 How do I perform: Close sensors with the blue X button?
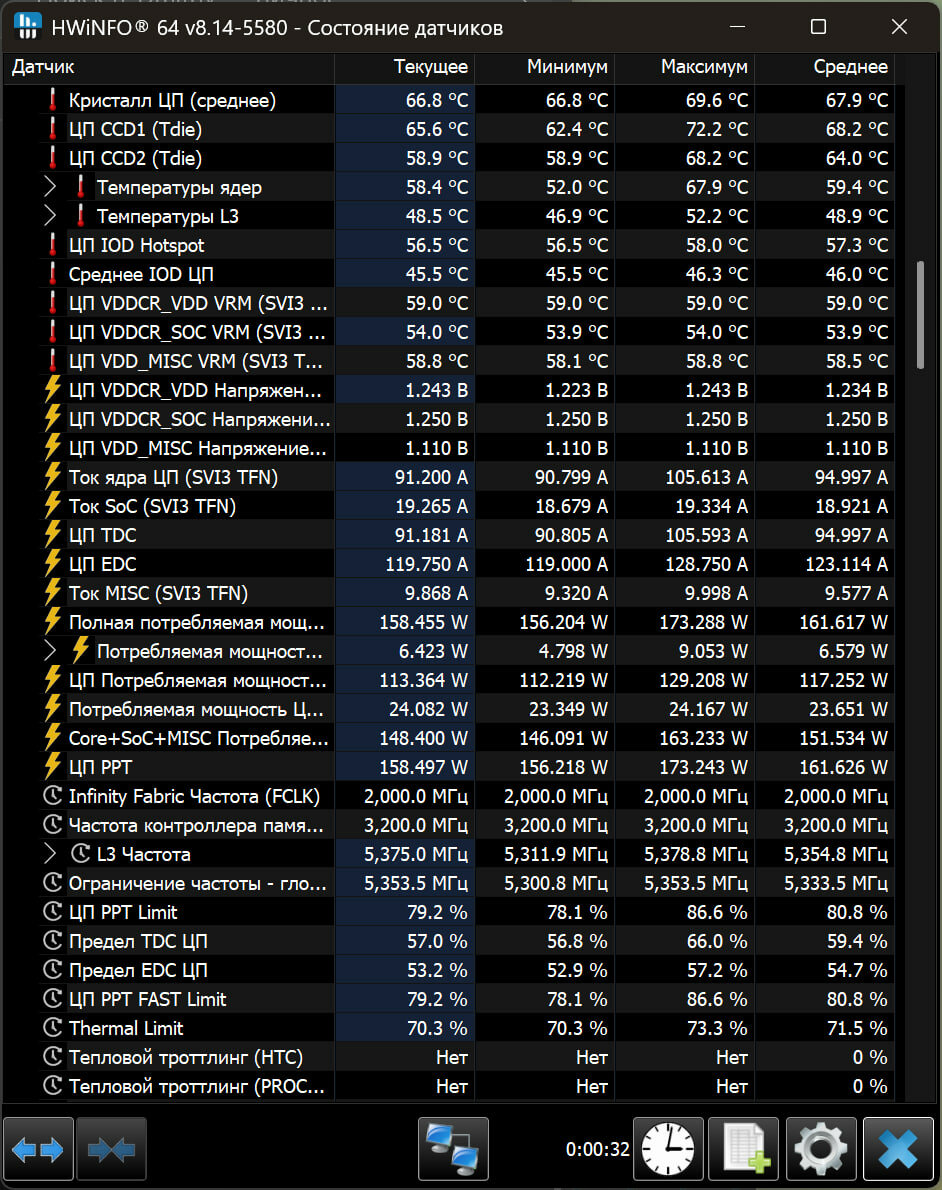tap(898, 1149)
